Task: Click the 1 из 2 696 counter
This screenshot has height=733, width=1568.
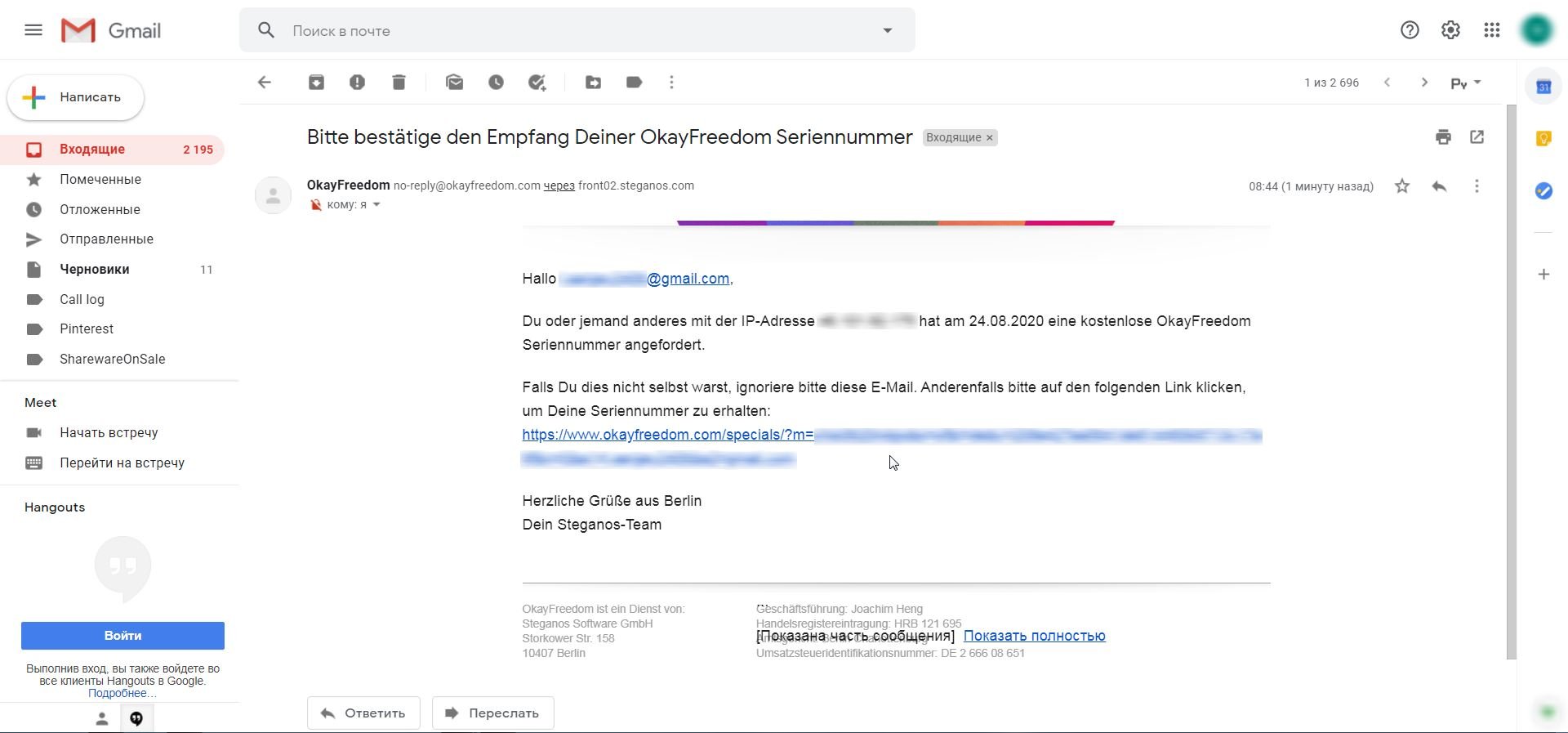Action: click(1332, 83)
